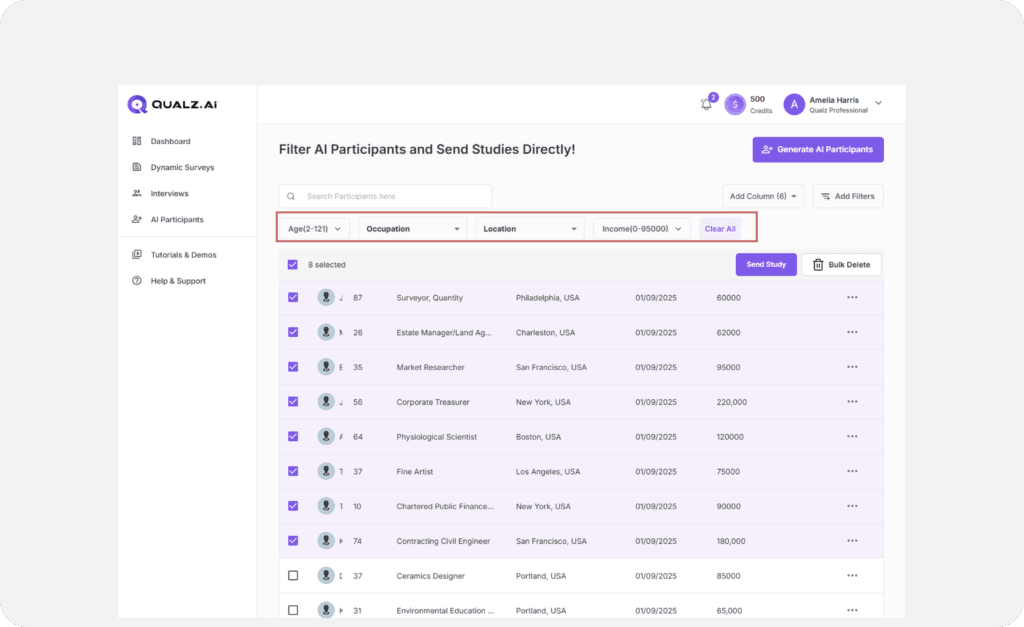The height and width of the screenshot is (627, 1024).
Task: Click Clear All to reset filters
Action: coord(720,229)
